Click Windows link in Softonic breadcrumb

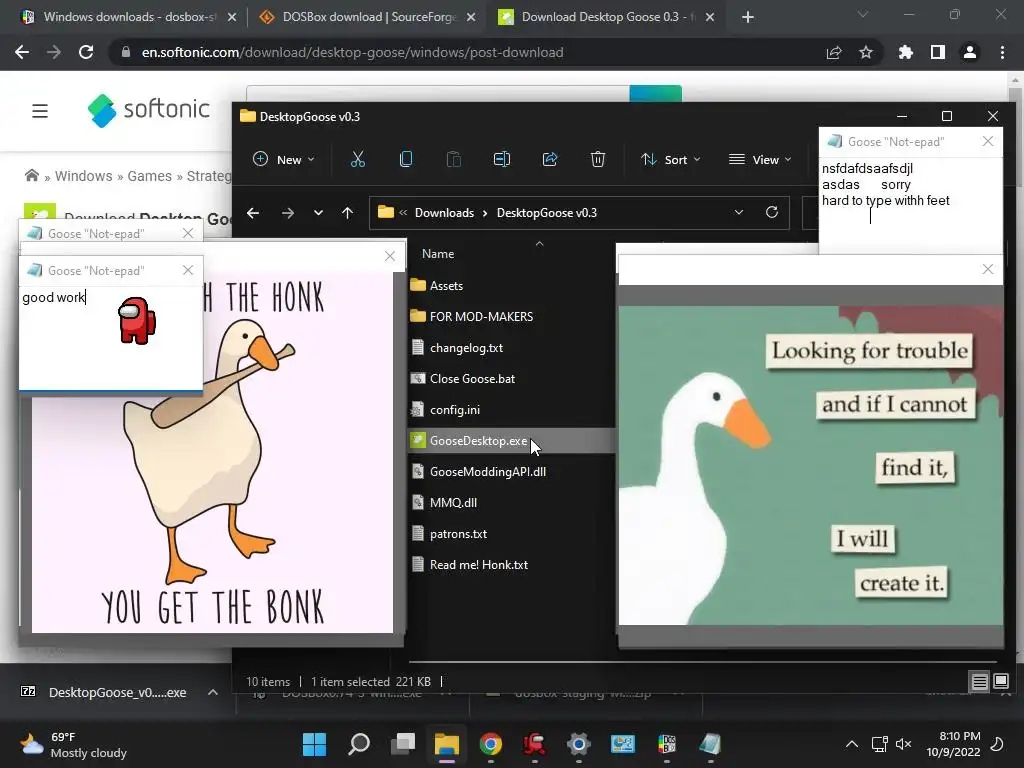pos(84,176)
